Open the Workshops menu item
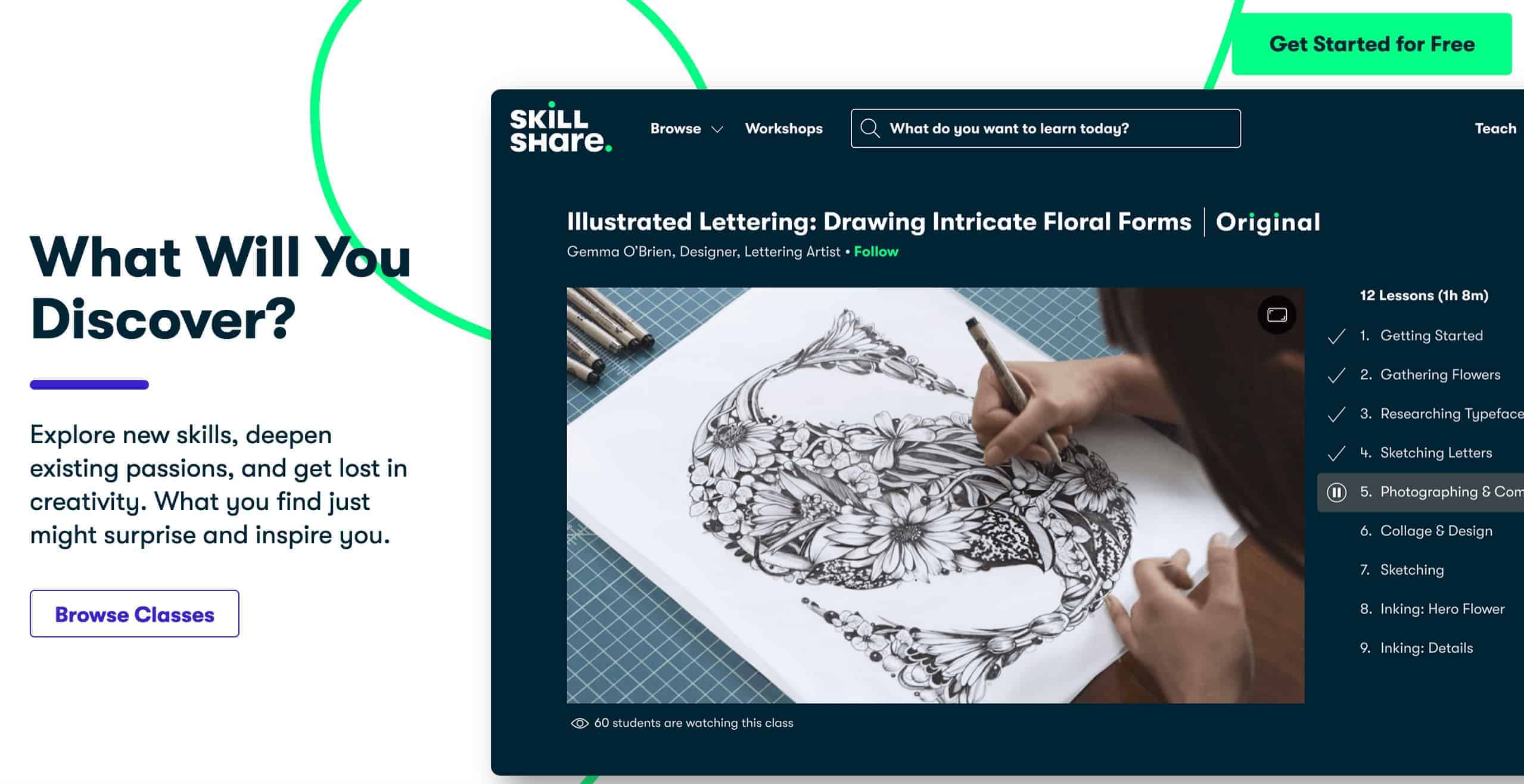This screenshot has height=784, width=1524. [783, 129]
